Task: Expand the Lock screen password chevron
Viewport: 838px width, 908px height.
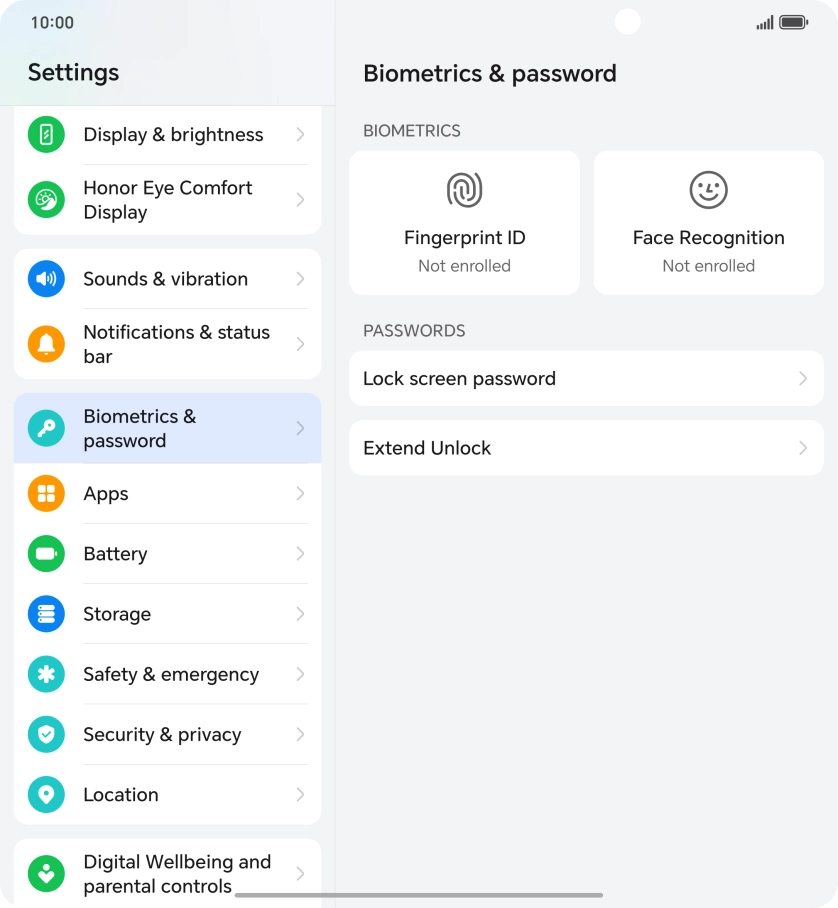Action: click(803, 379)
